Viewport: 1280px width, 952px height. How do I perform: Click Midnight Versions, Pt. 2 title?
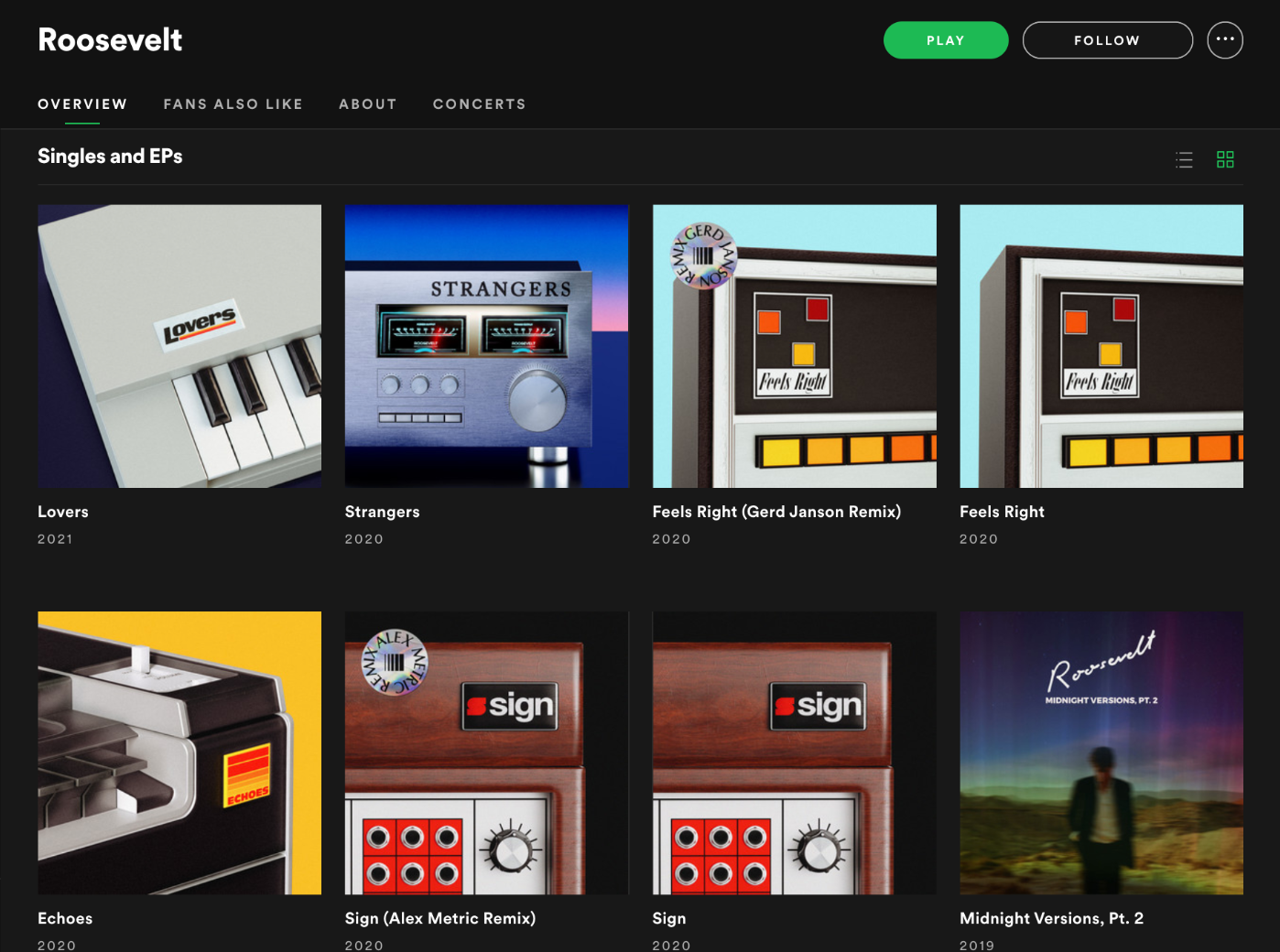1052,918
